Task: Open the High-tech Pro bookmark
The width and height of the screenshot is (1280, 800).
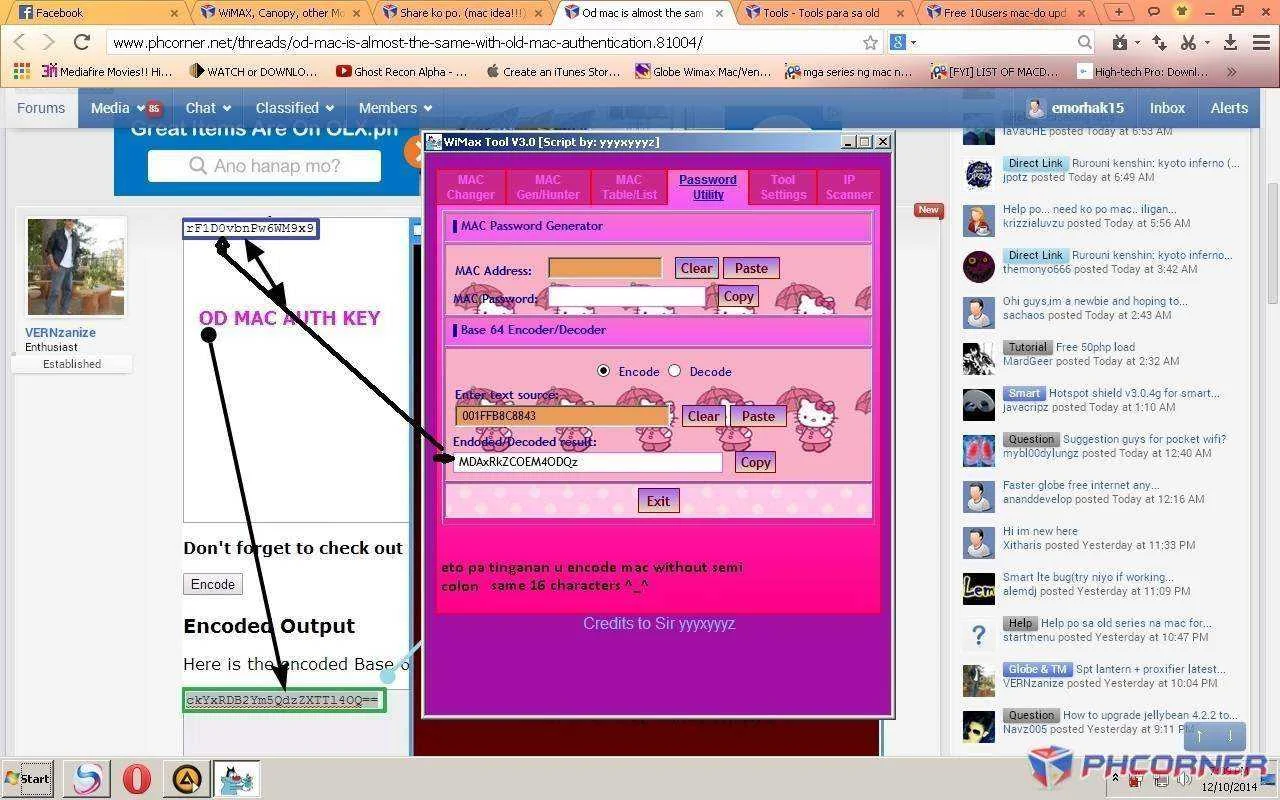Action: [1143, 72]
